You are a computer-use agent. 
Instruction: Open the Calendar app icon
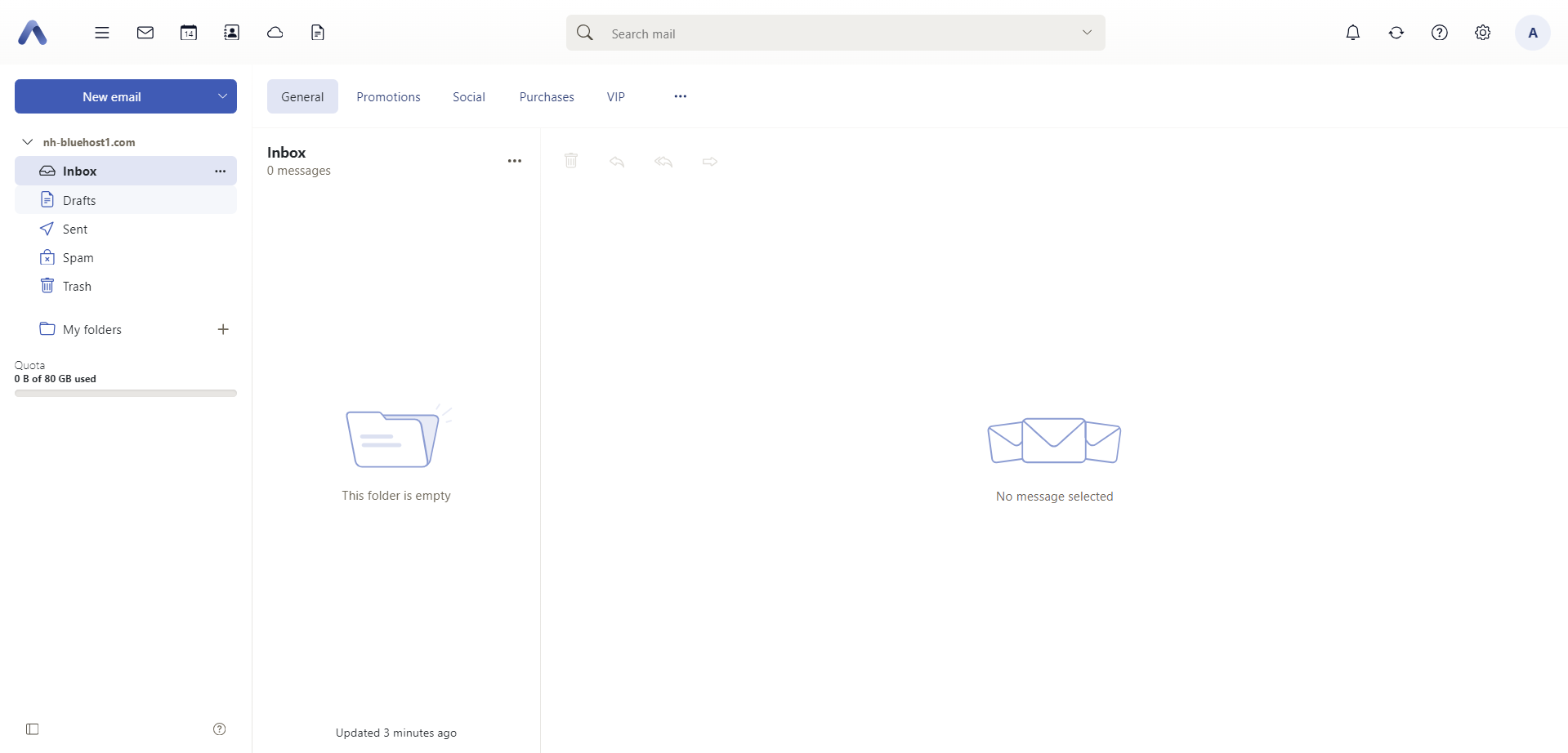(189, 33)
